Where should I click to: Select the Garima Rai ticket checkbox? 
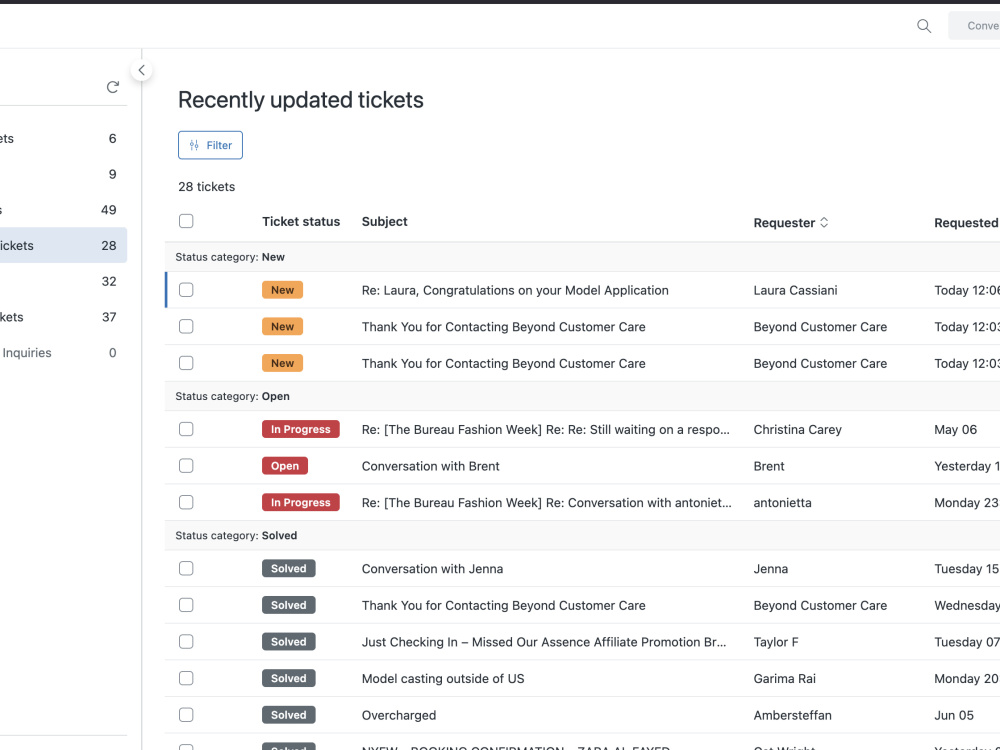click(186, 679)
